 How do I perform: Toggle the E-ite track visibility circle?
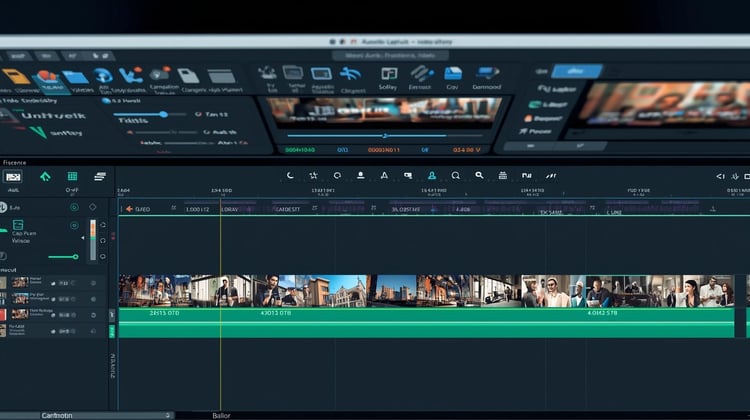[x=74, y=207]
